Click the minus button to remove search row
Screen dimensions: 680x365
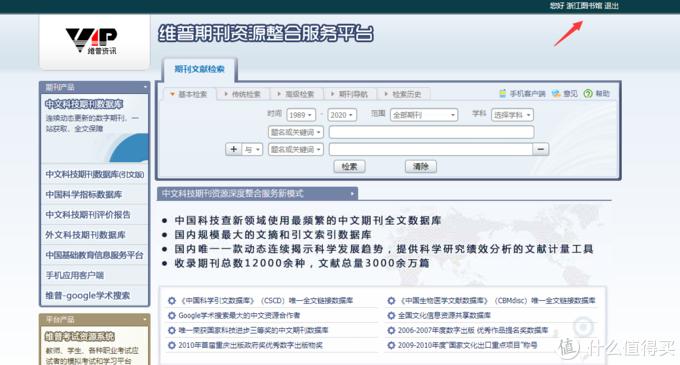541,149
